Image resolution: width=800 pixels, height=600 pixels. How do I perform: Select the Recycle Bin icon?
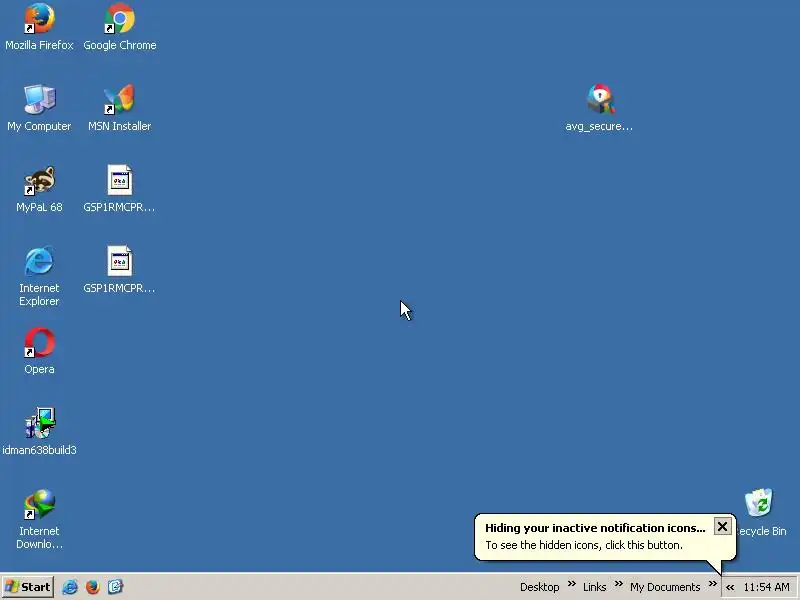pos(760,504)
